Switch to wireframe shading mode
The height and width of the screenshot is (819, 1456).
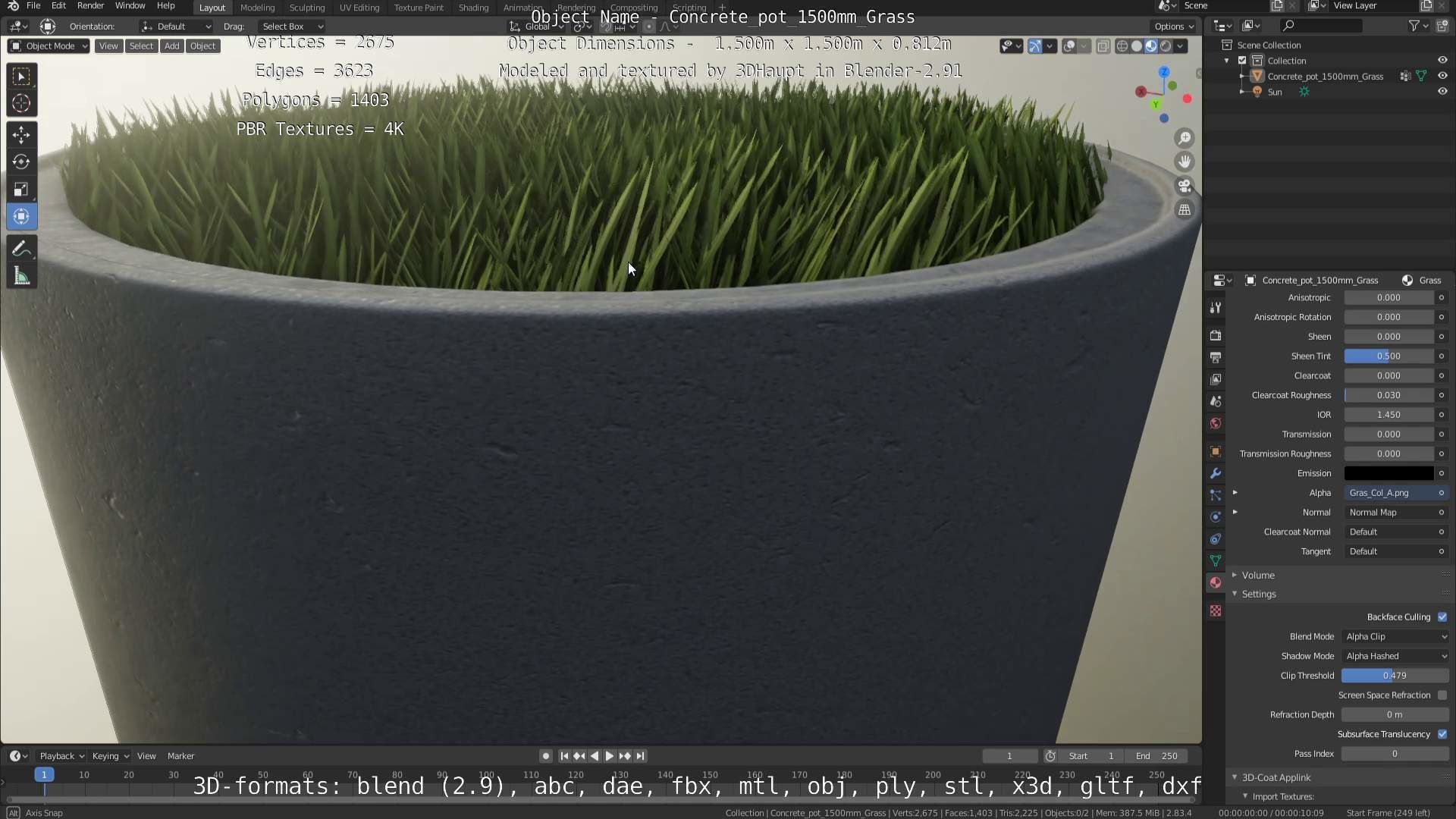1122,46
